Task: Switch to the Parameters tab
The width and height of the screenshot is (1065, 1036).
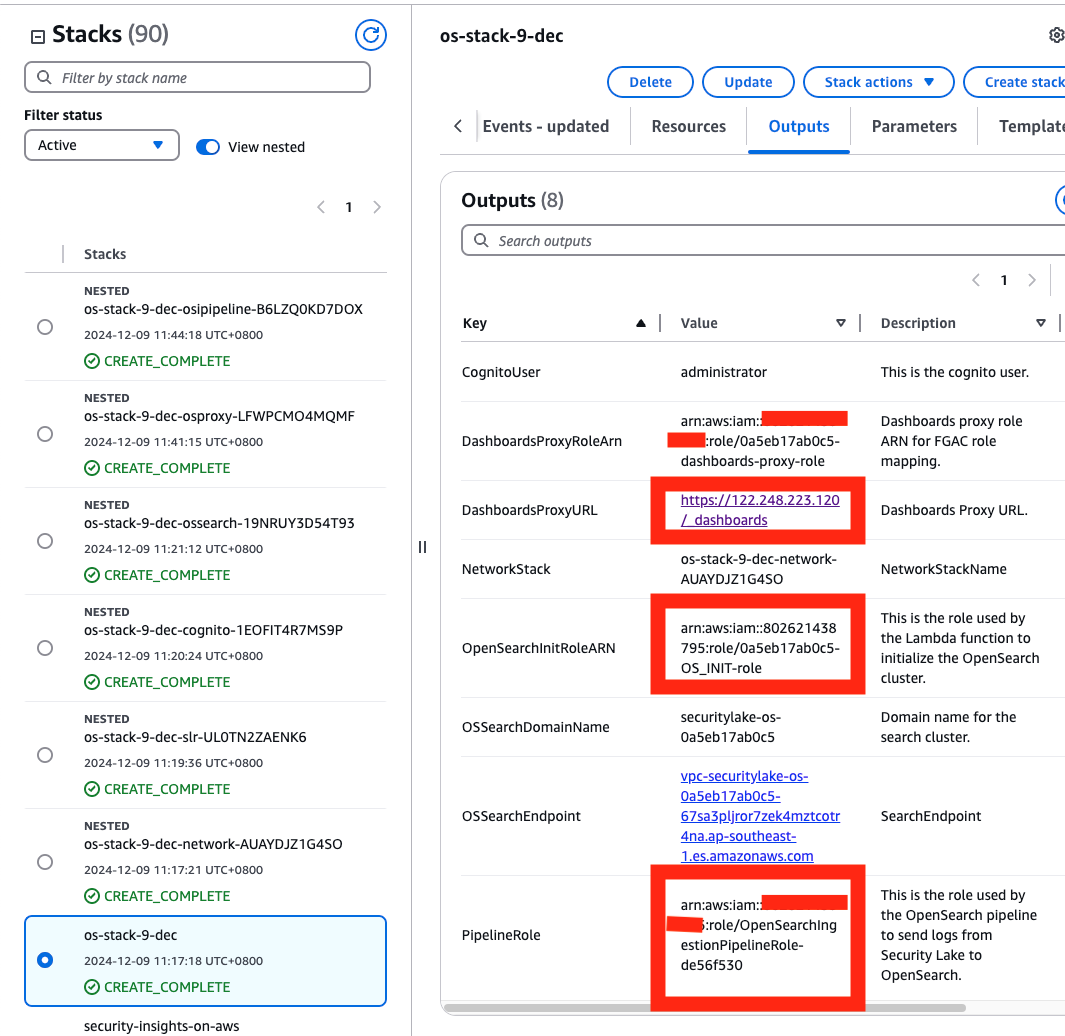Action: 914,126
